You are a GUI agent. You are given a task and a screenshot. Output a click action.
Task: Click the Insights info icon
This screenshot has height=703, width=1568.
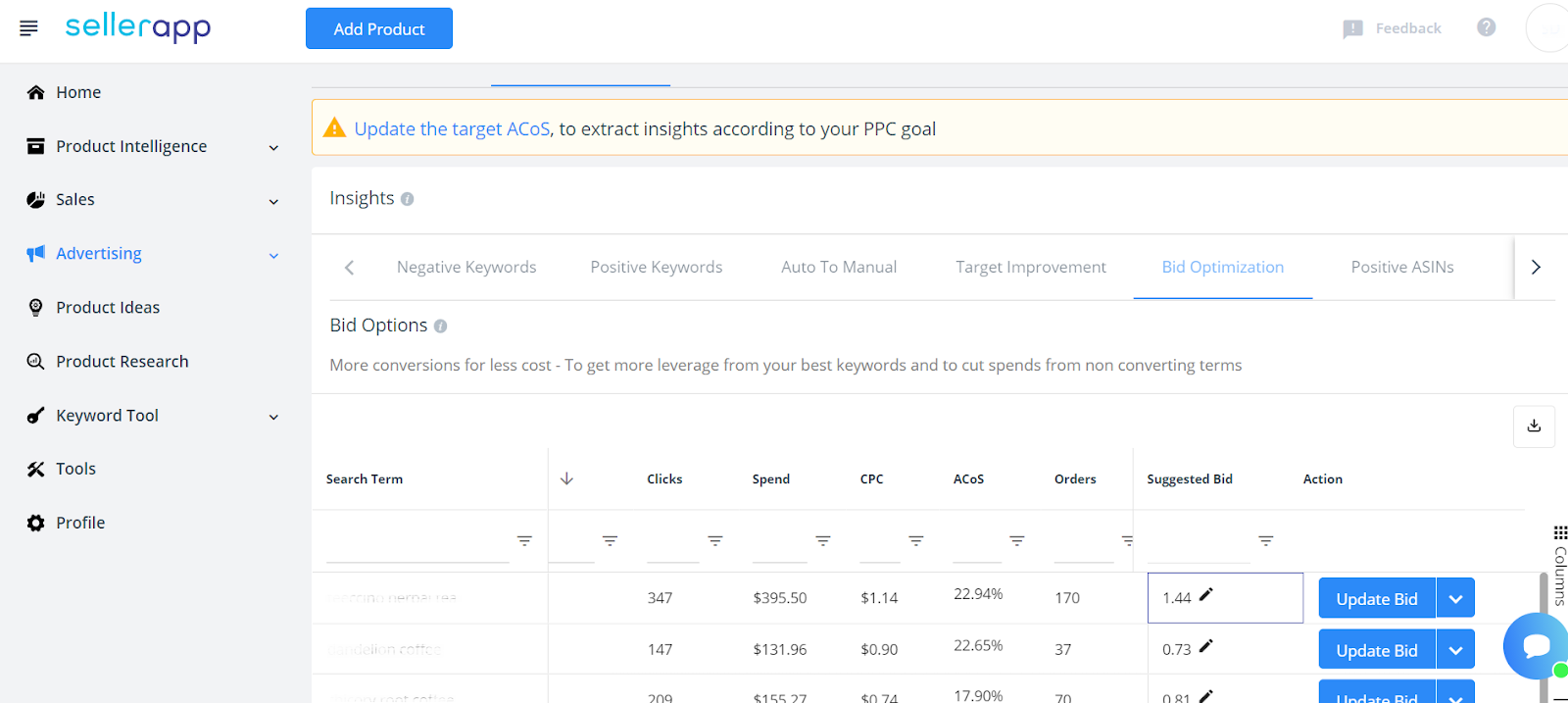407,199
